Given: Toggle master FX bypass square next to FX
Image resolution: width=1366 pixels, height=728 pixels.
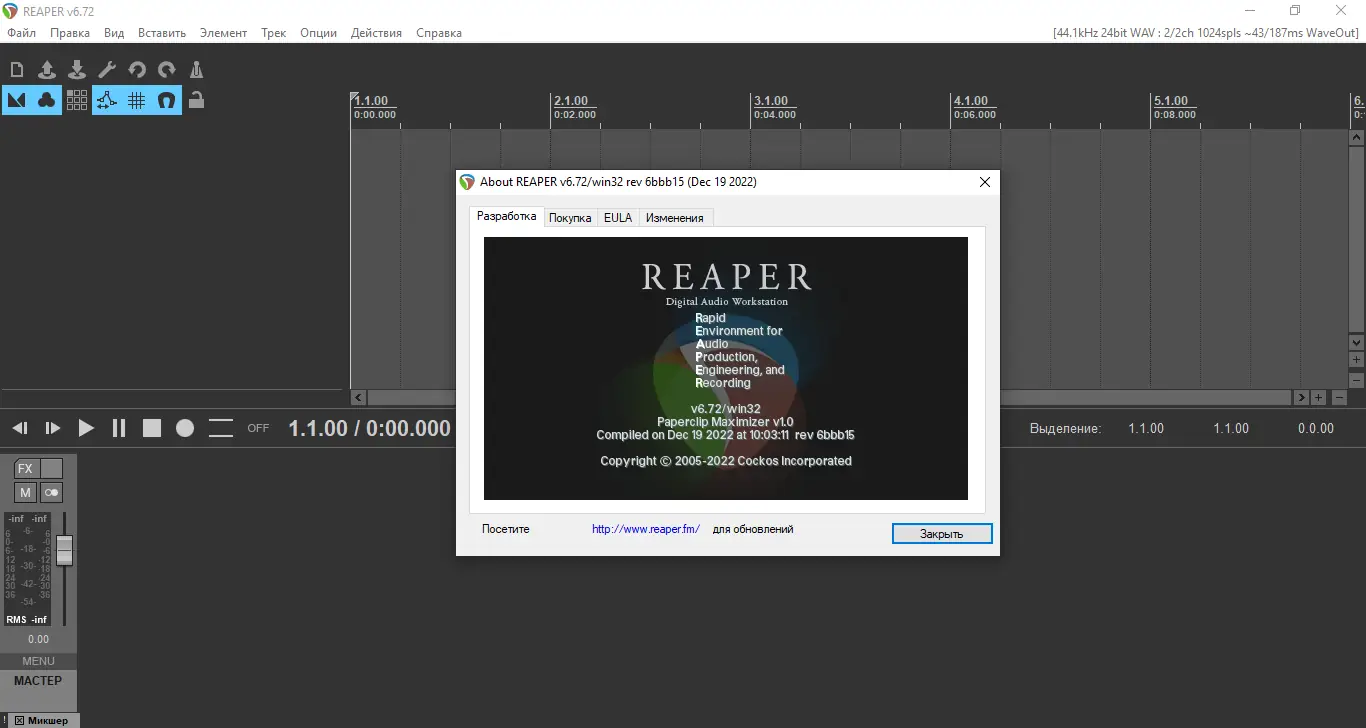Looking at the screenshot, I should click(51, 469).
